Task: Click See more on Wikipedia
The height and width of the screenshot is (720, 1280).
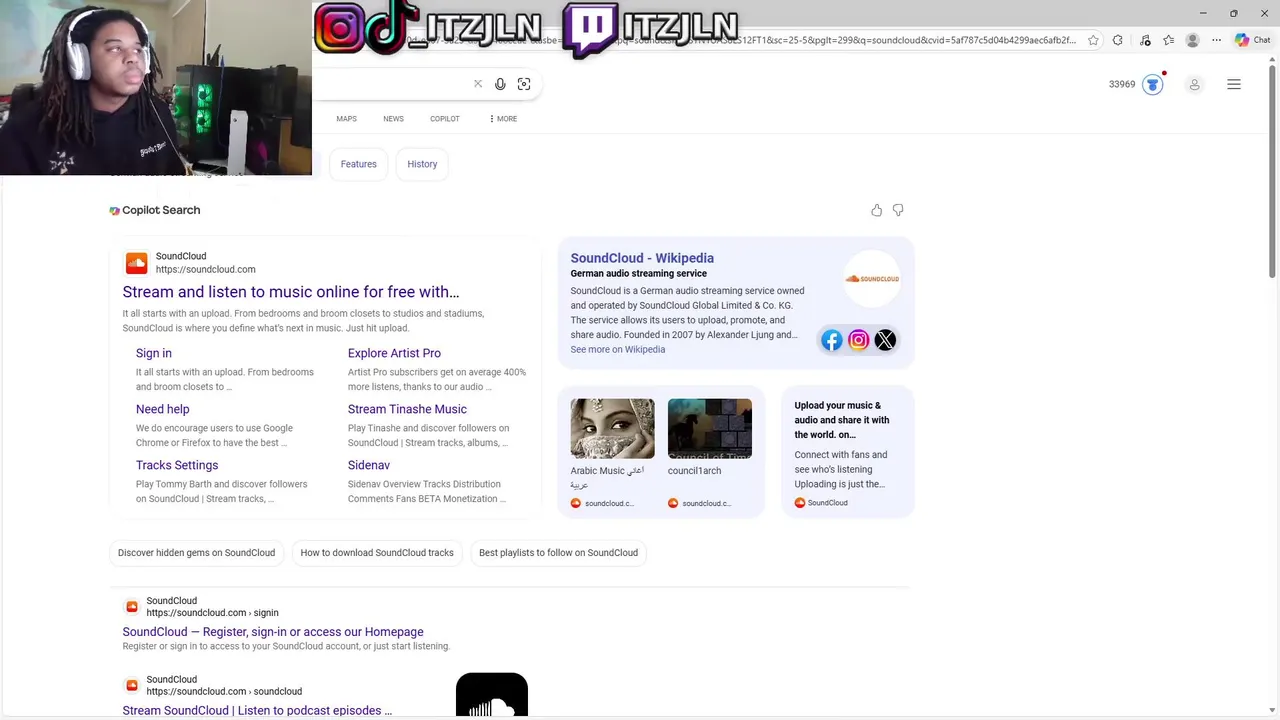Action: (x=617, y=349)
